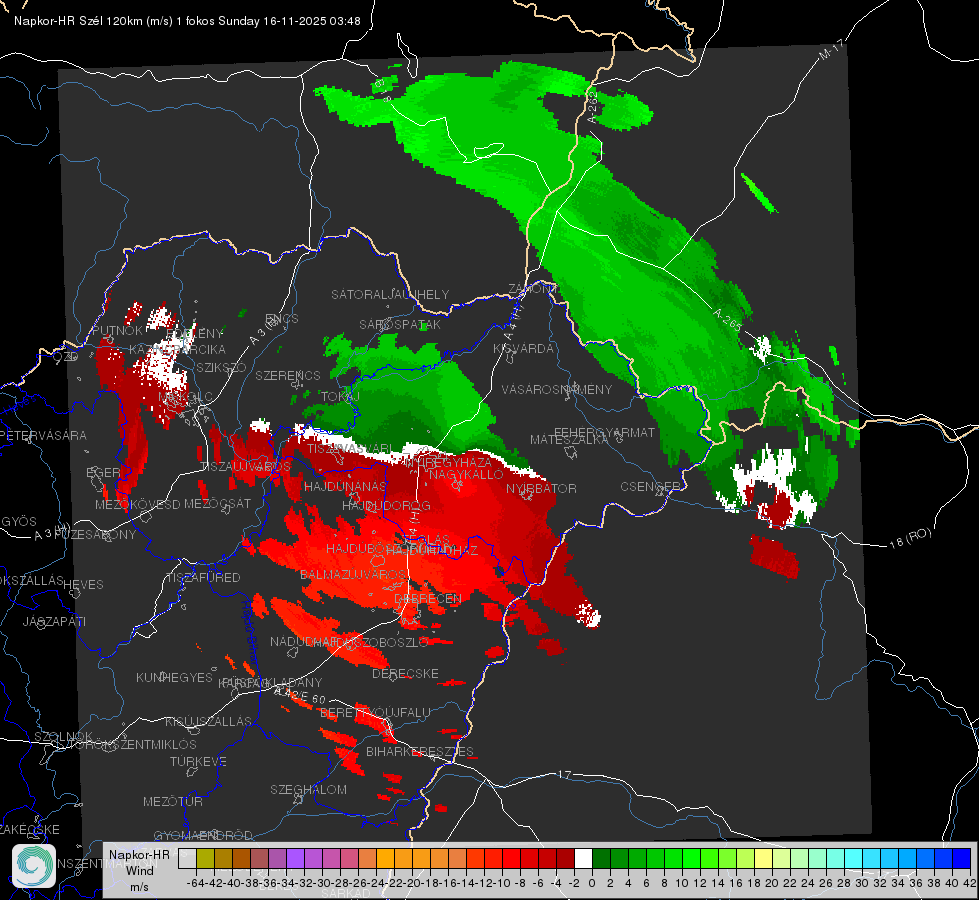979x900 pixels.
Task: Click the A-265 road label
Action: pos(727,320)
